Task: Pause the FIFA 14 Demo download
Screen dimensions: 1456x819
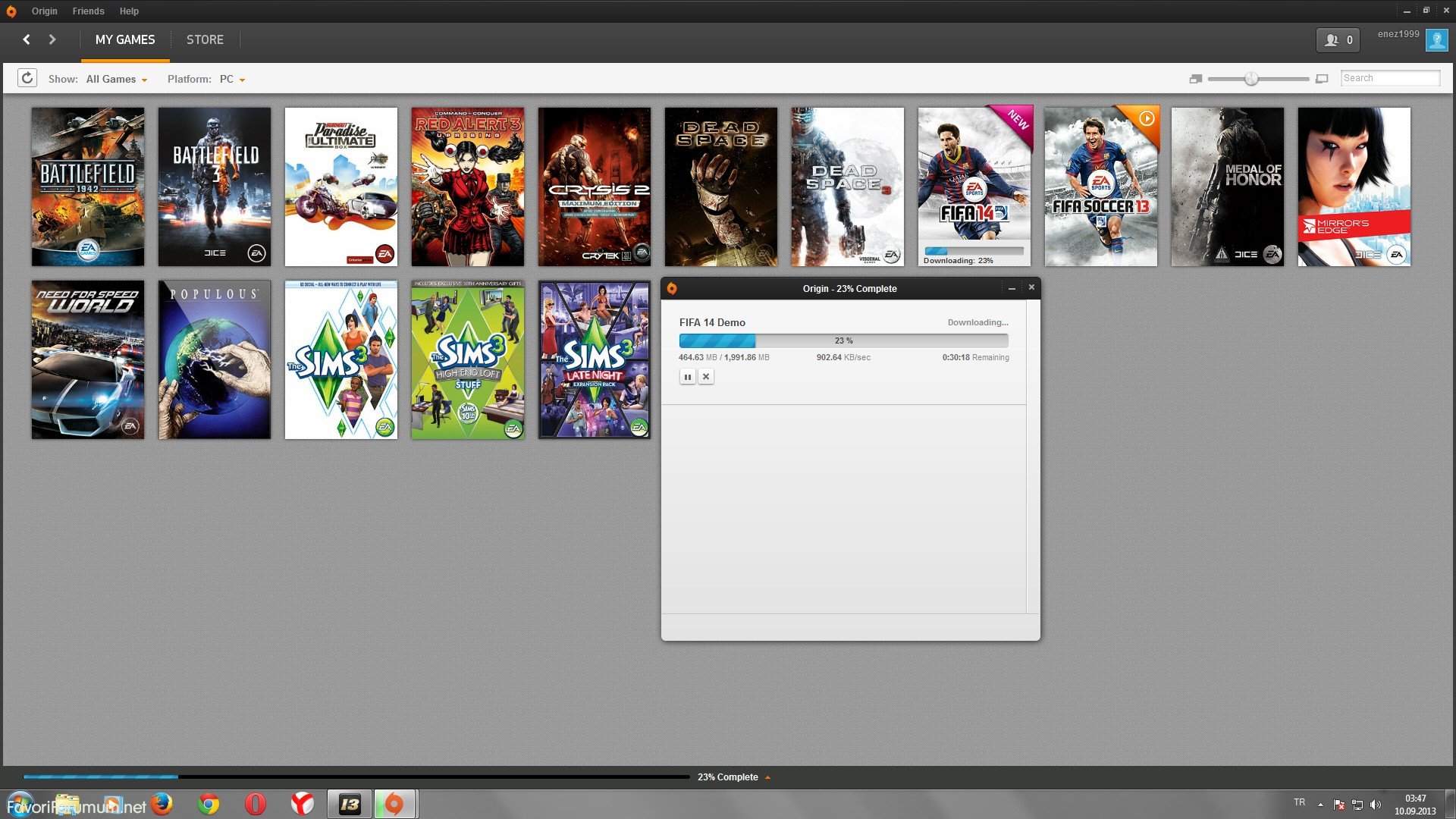Action: click(x=687, y=377)
